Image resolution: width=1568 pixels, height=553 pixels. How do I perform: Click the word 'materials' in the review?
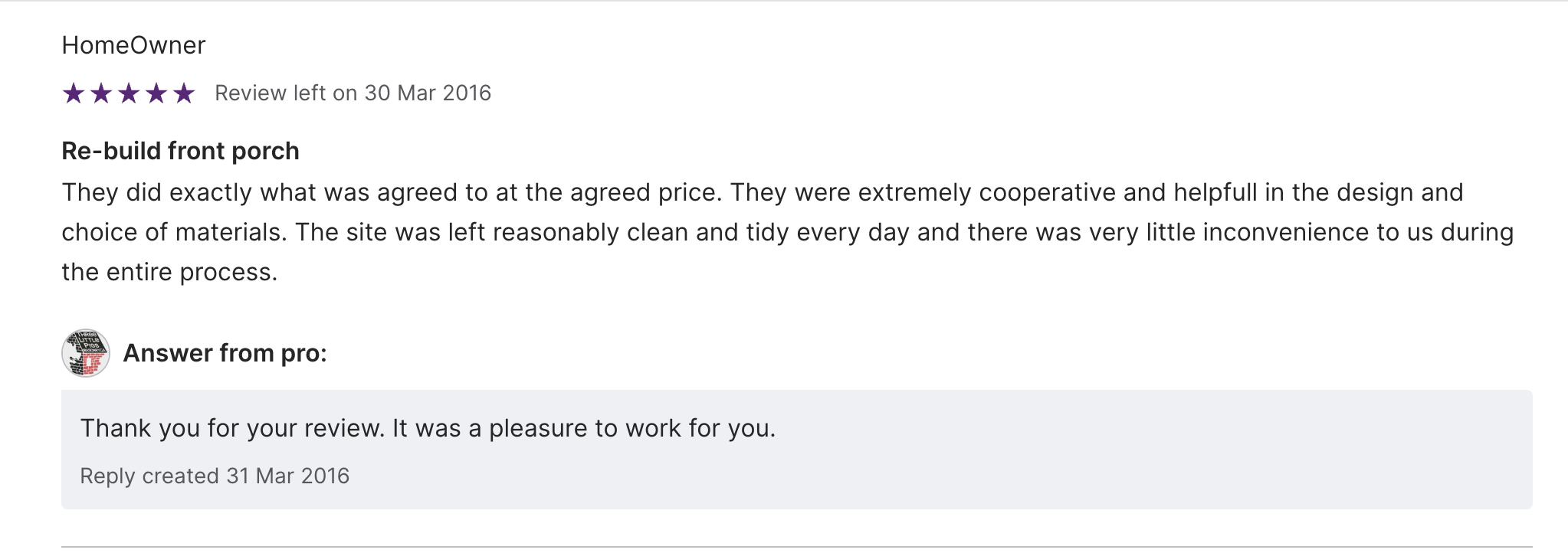coord(231,232)
